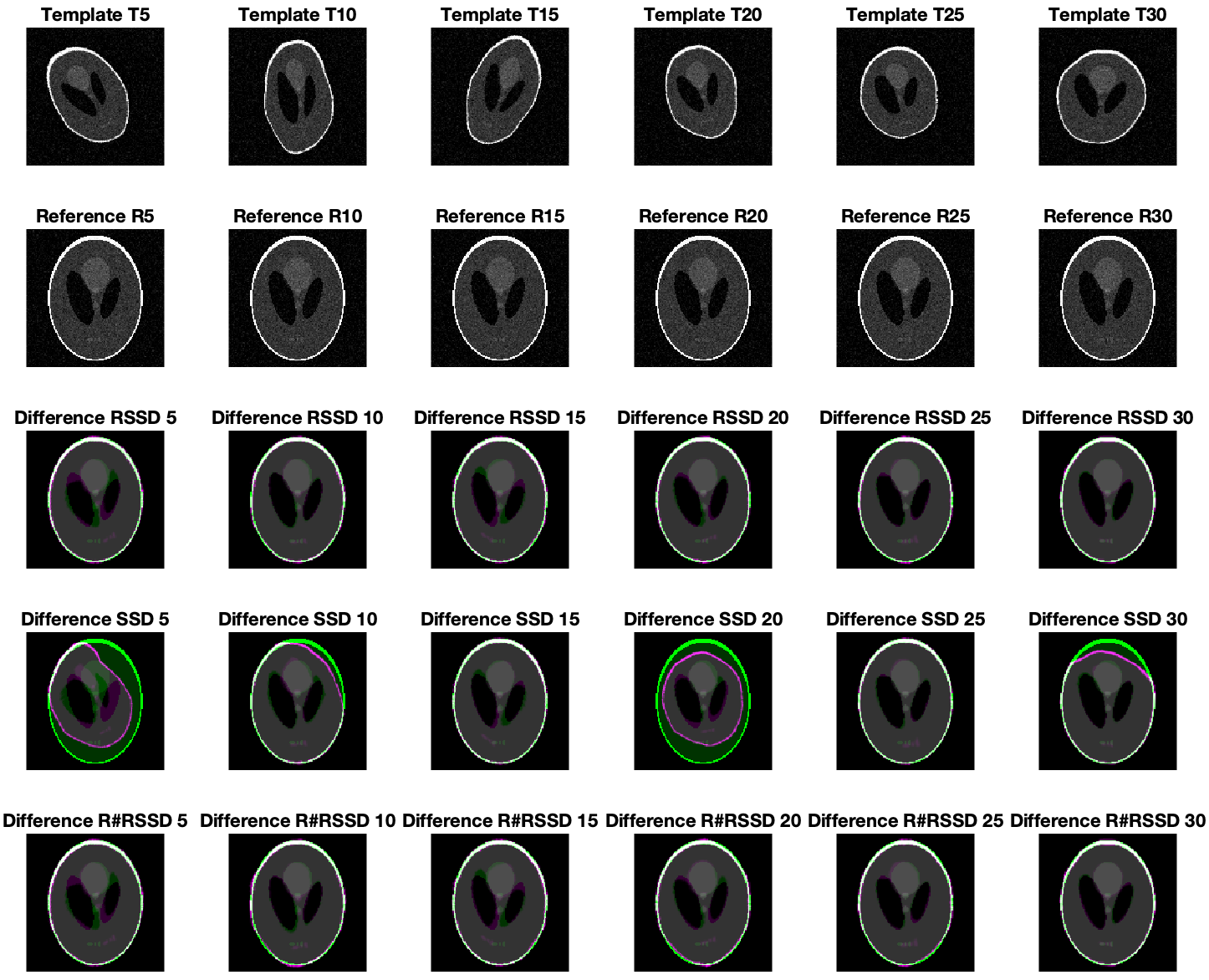Select the "Reference R20" title text
This screenshot has height=980, width=1209.
[x=703, y=217]
